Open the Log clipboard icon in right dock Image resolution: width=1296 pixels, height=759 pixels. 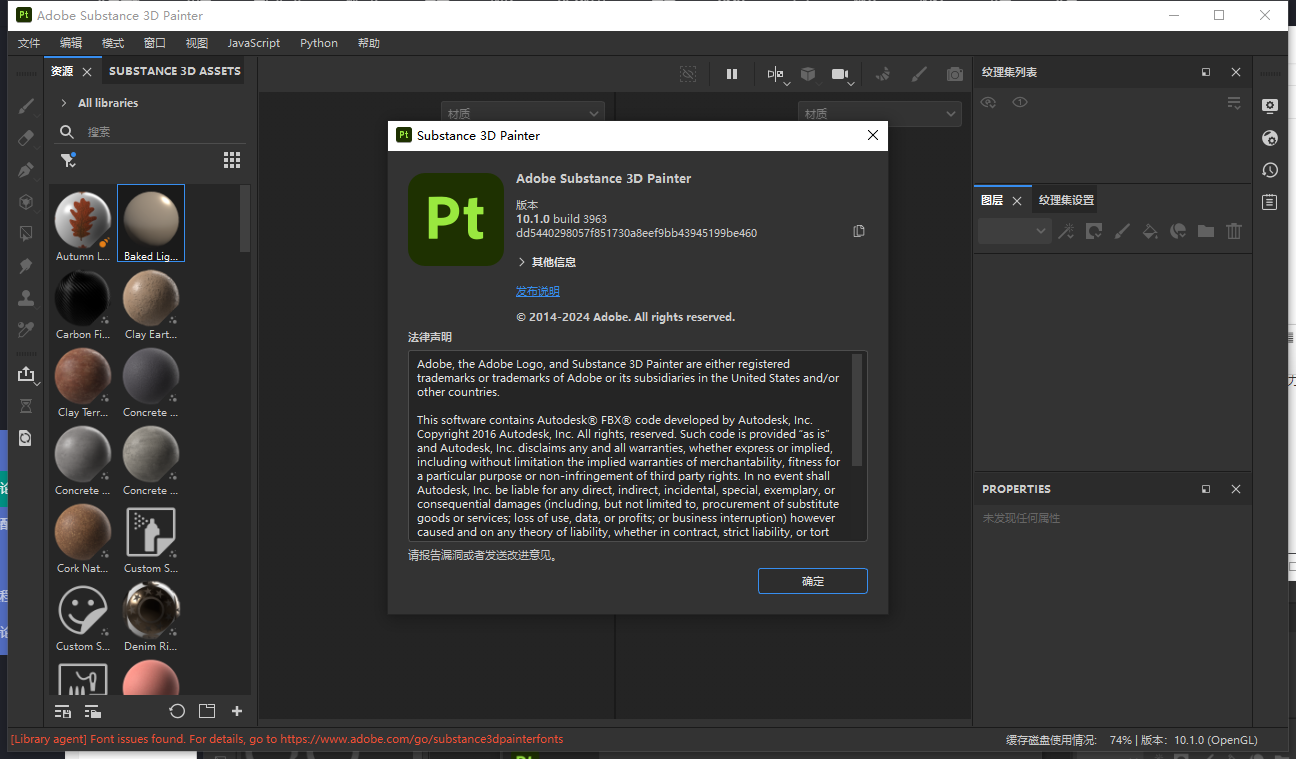point(1270,202)
